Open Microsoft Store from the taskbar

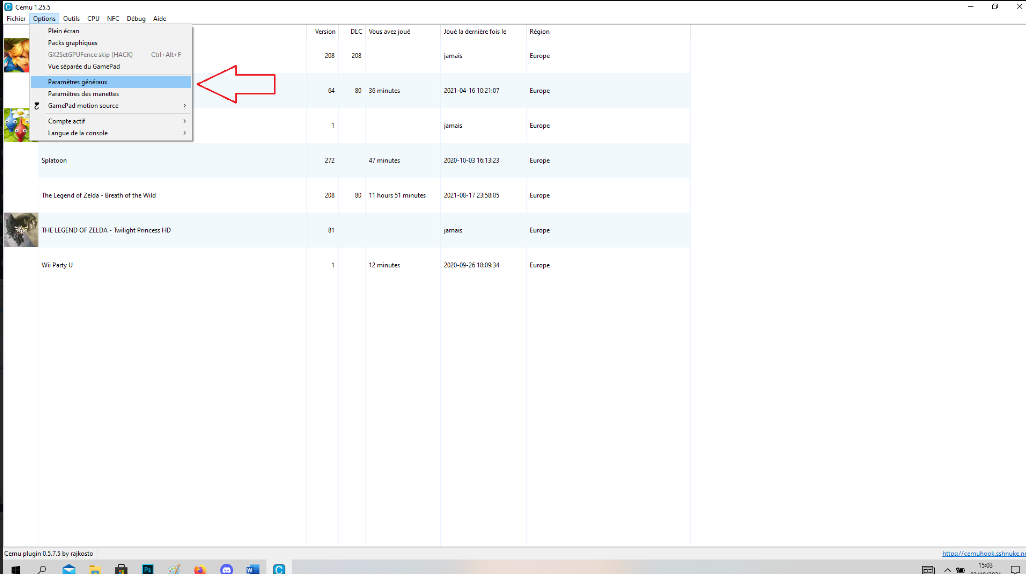(121, 568)
